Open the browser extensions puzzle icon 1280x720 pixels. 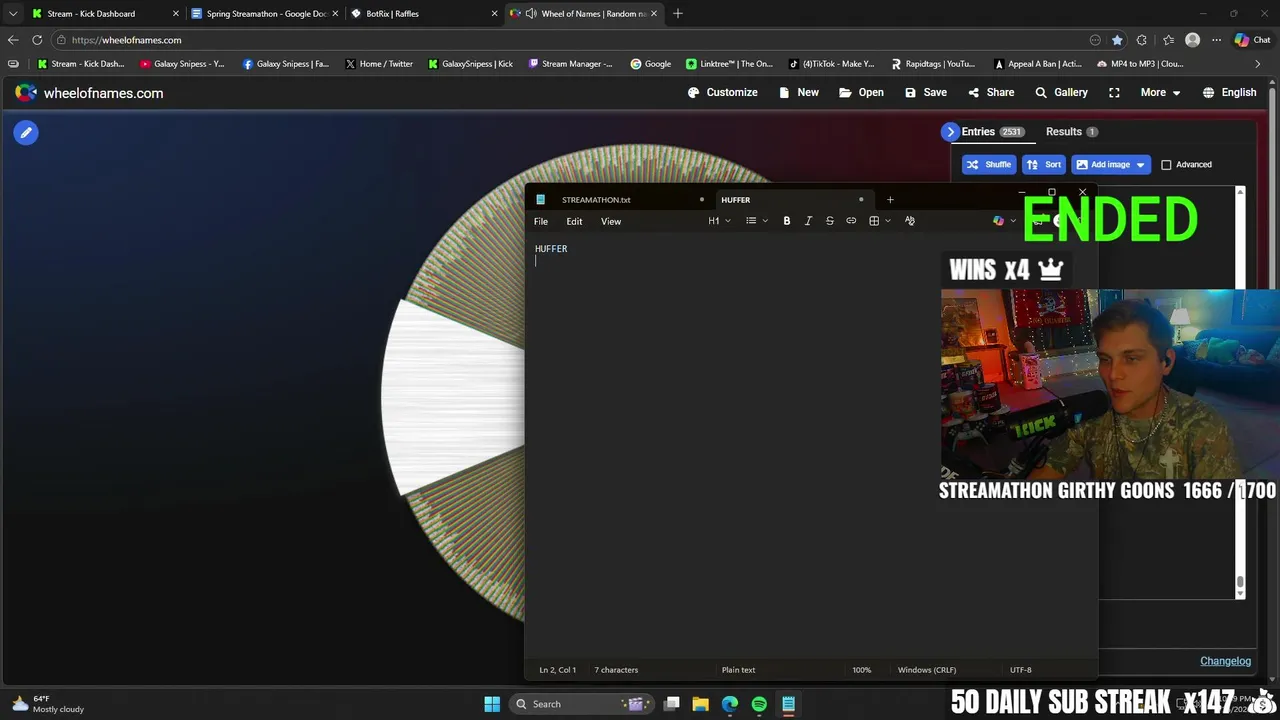1142,40
